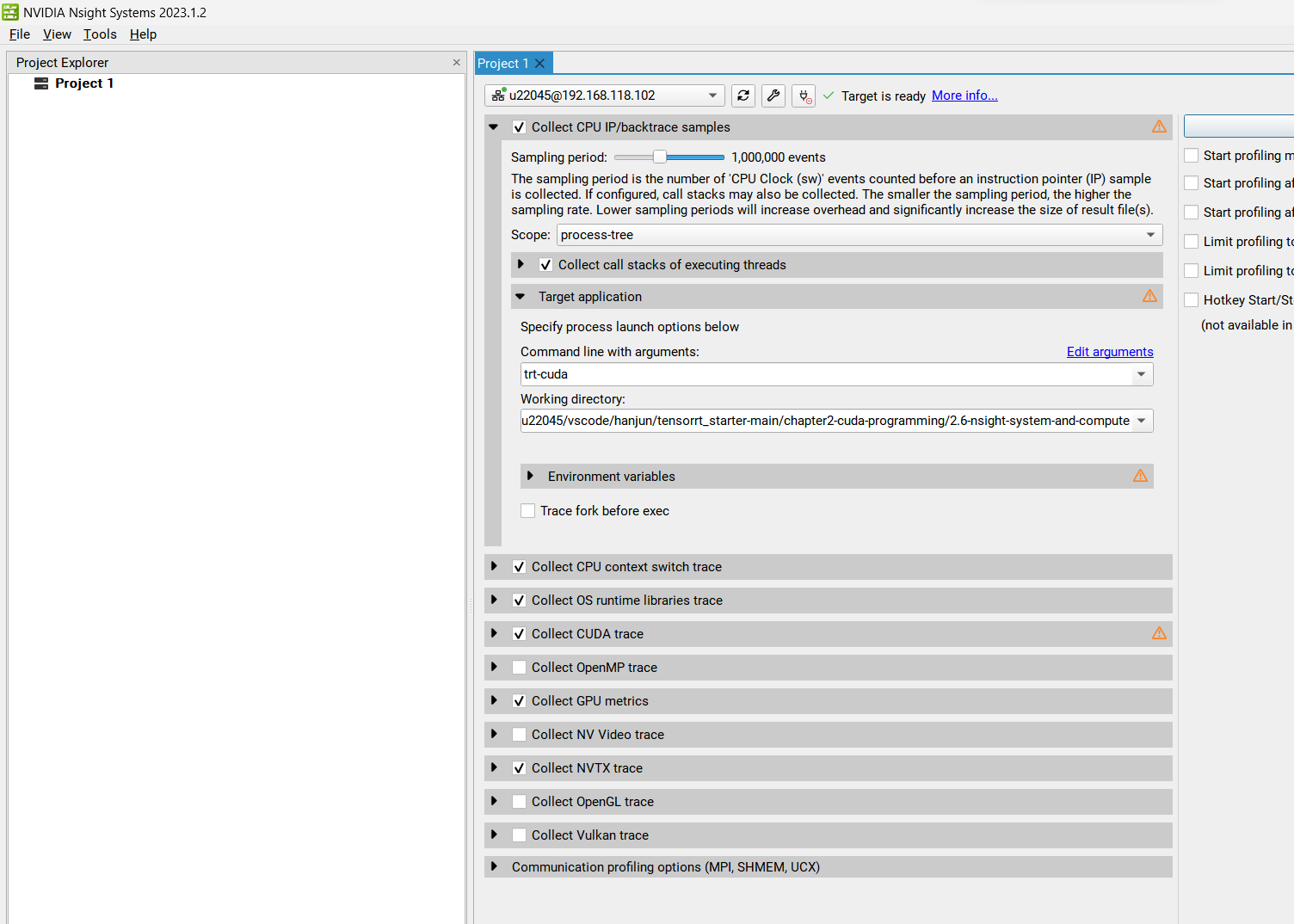
Task: Expand the Collect CUDA trace section
Action: (494, 633)
